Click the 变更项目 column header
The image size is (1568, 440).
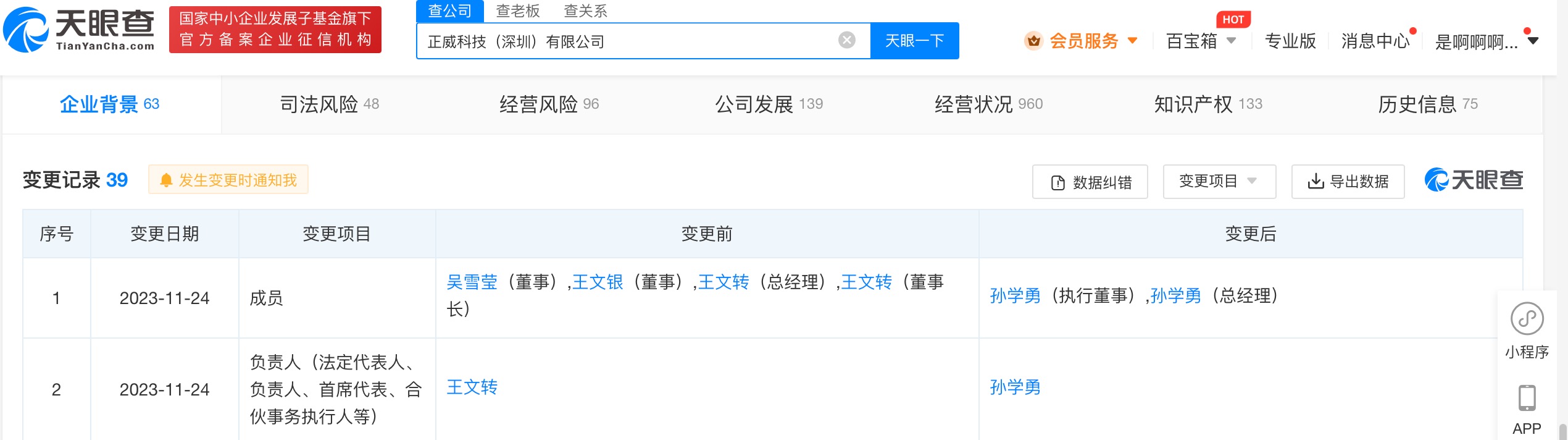pyautogui.click(x=337, y=234)
